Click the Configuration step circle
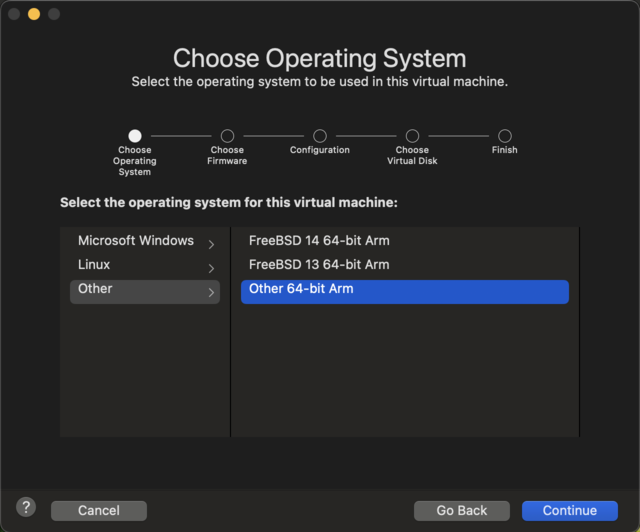Image resolution: width=640 pixels, height=532 pixels. click(320, 136)
